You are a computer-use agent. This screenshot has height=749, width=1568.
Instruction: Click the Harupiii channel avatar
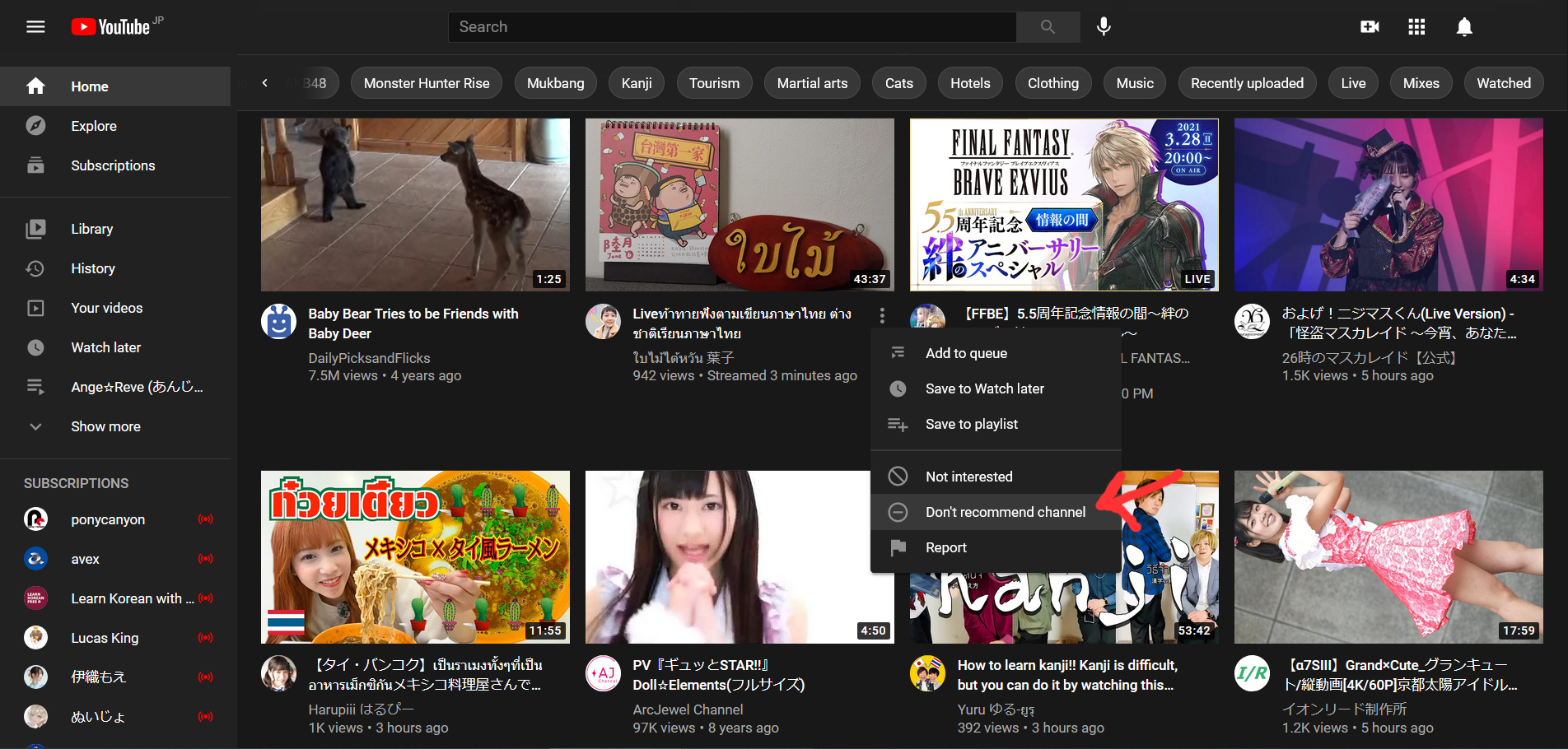pyautogui.click(x=278, y=672)
